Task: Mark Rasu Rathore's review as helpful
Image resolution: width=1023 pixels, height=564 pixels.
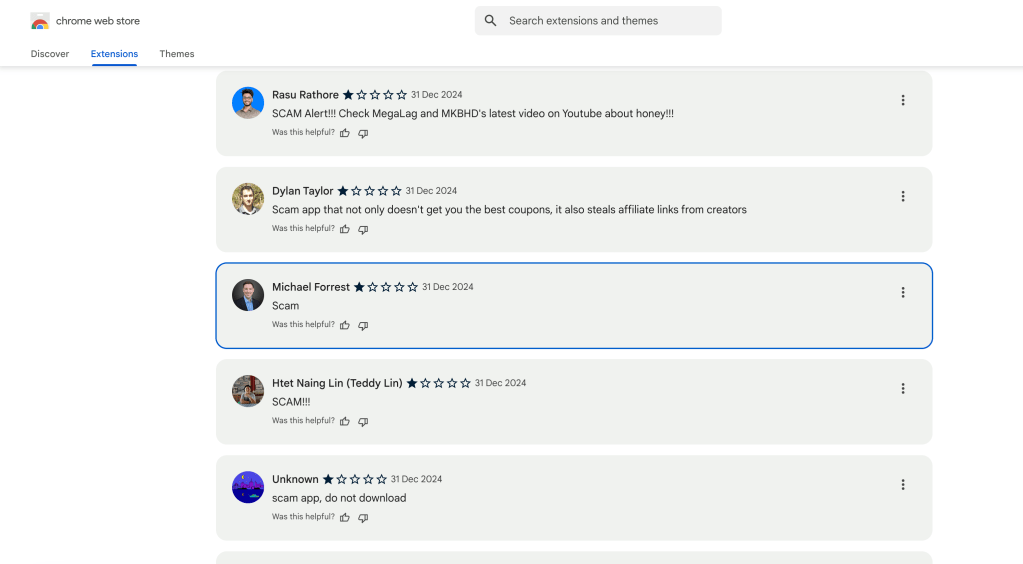Action: tap(344, 133)
